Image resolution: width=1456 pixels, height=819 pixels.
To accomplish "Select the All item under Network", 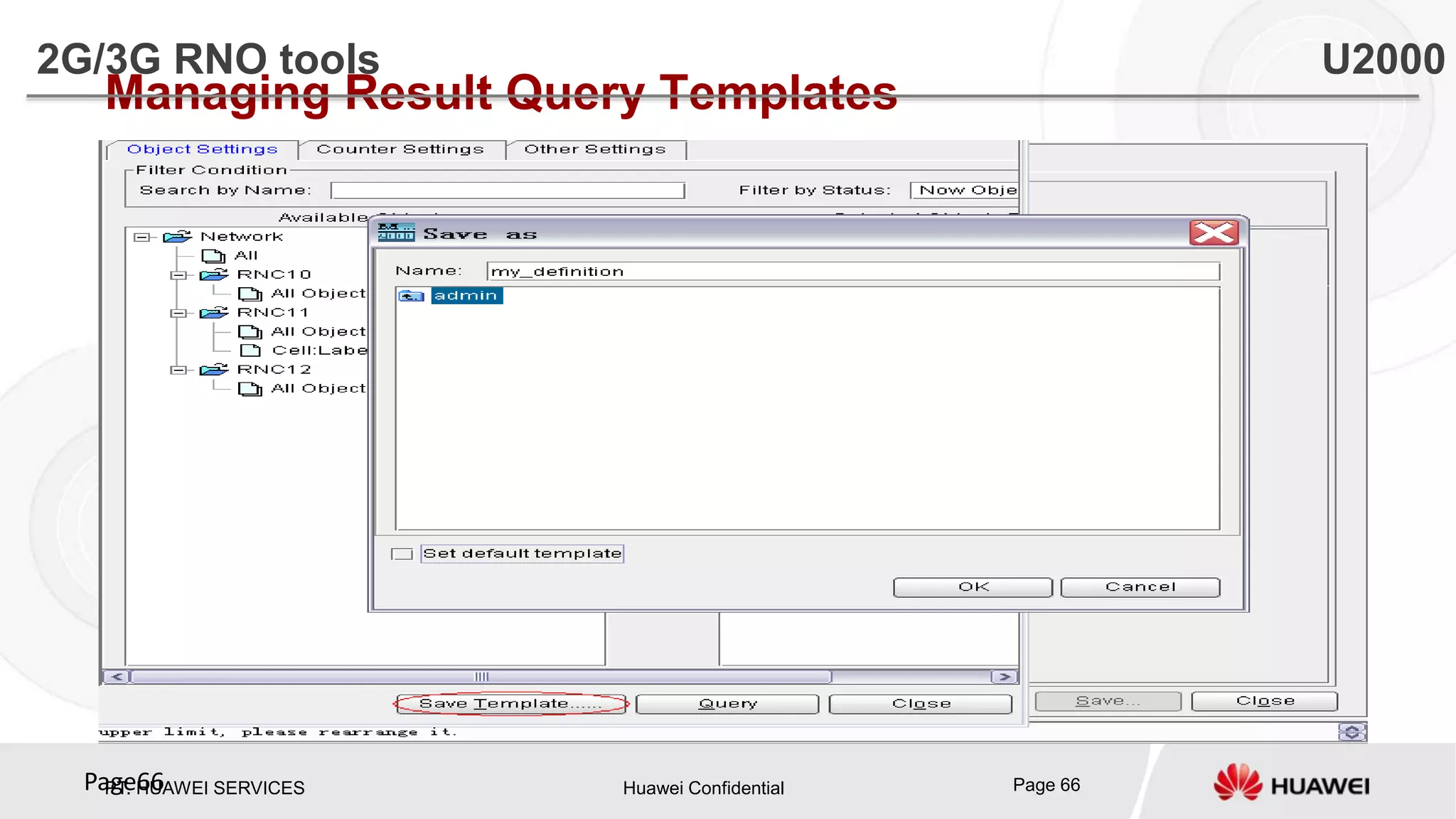I will 246,255.
